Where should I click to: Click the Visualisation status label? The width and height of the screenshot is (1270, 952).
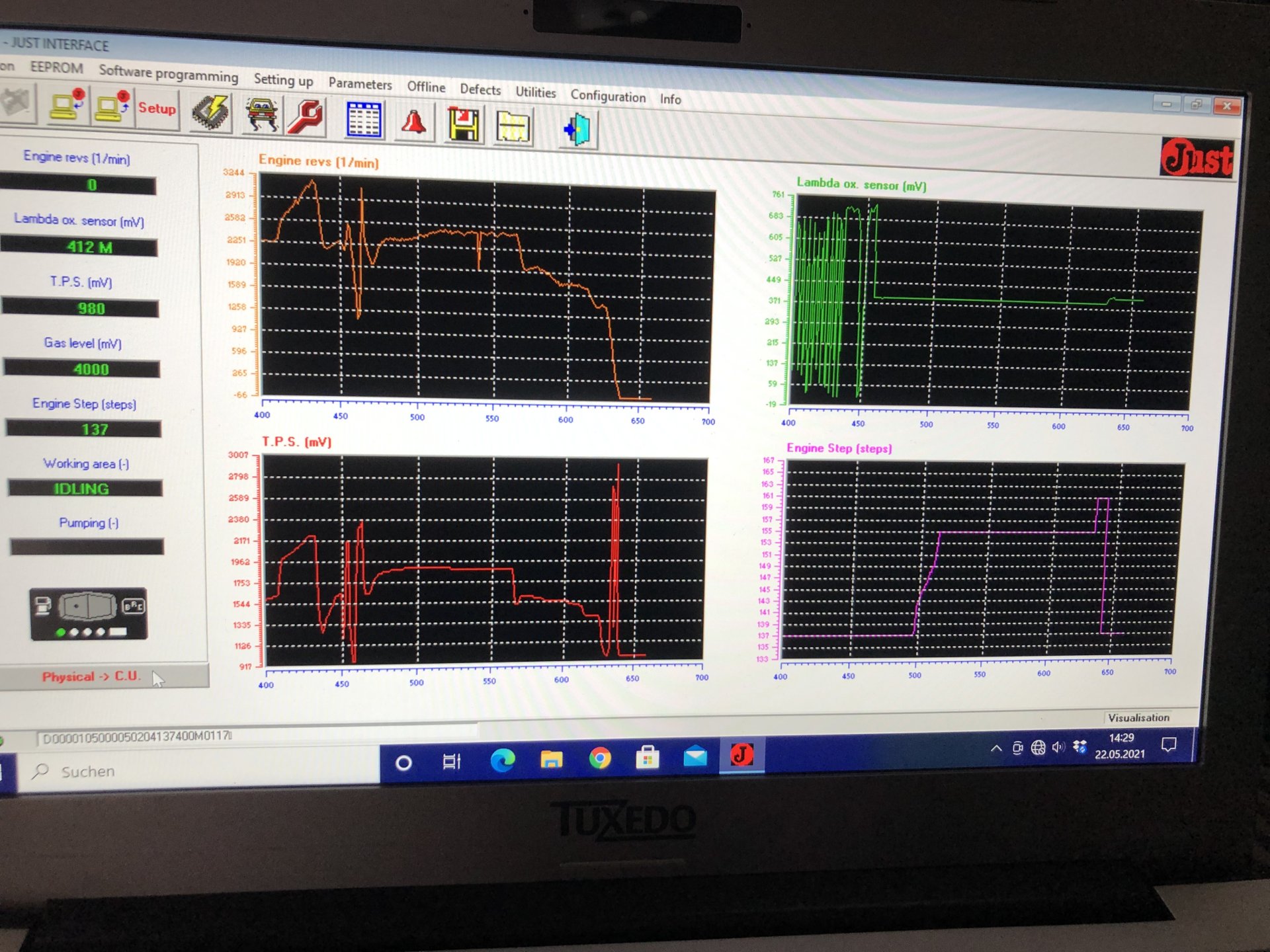point(1138,717)
